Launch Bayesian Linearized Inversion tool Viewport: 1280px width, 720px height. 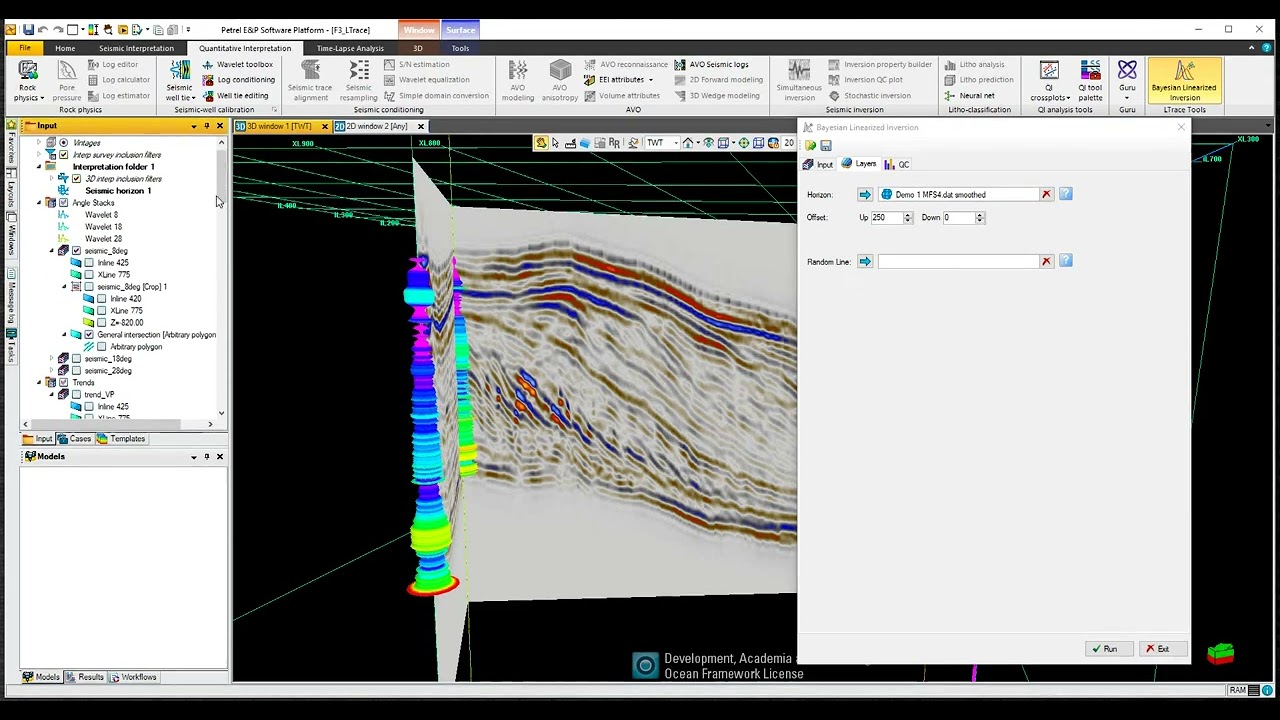[x=1184, y=80]
